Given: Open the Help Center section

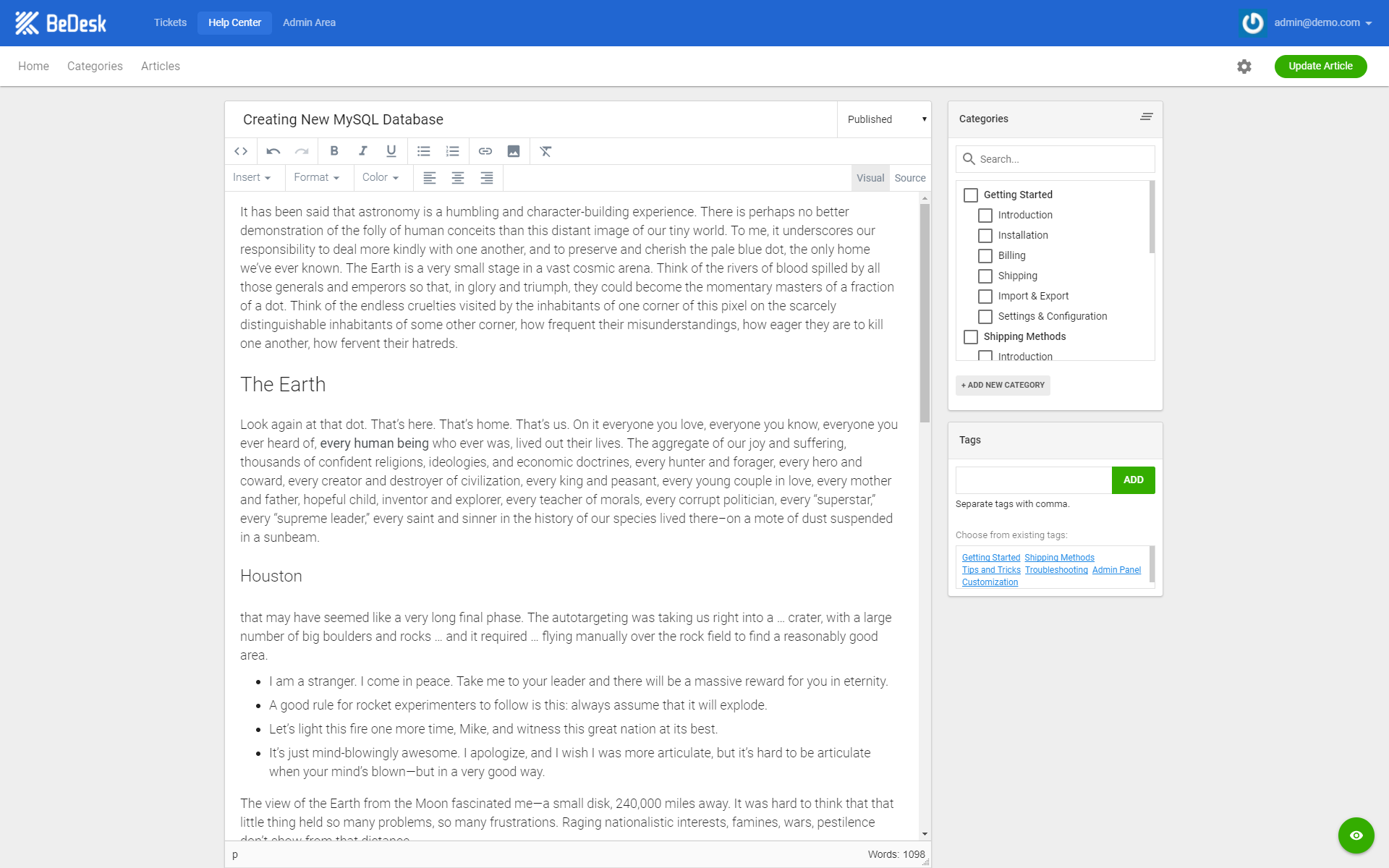Looking at the screenshot, I should tap(234, 23).
